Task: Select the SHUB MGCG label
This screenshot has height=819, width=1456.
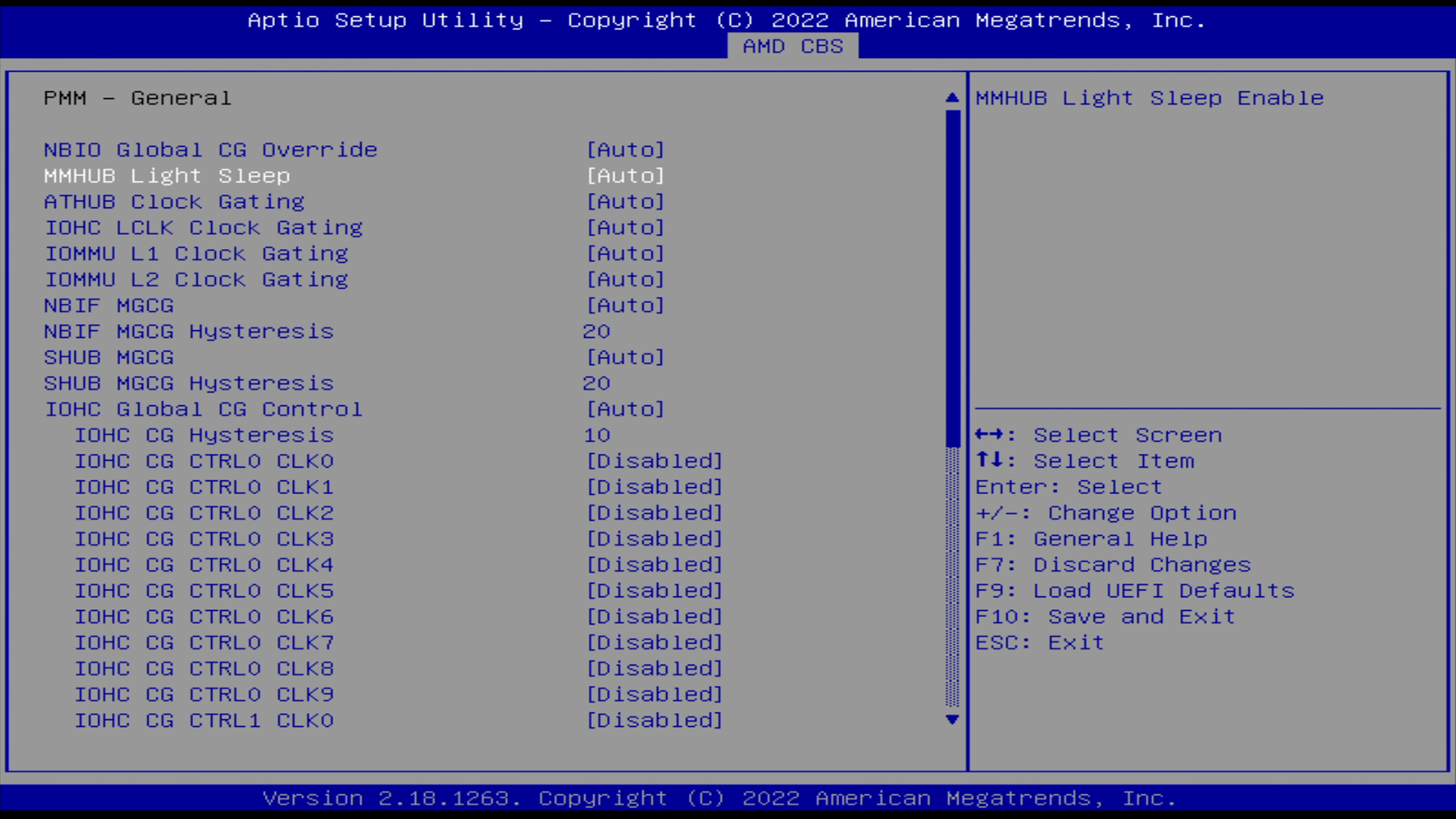Action: (x=109, y=358)
